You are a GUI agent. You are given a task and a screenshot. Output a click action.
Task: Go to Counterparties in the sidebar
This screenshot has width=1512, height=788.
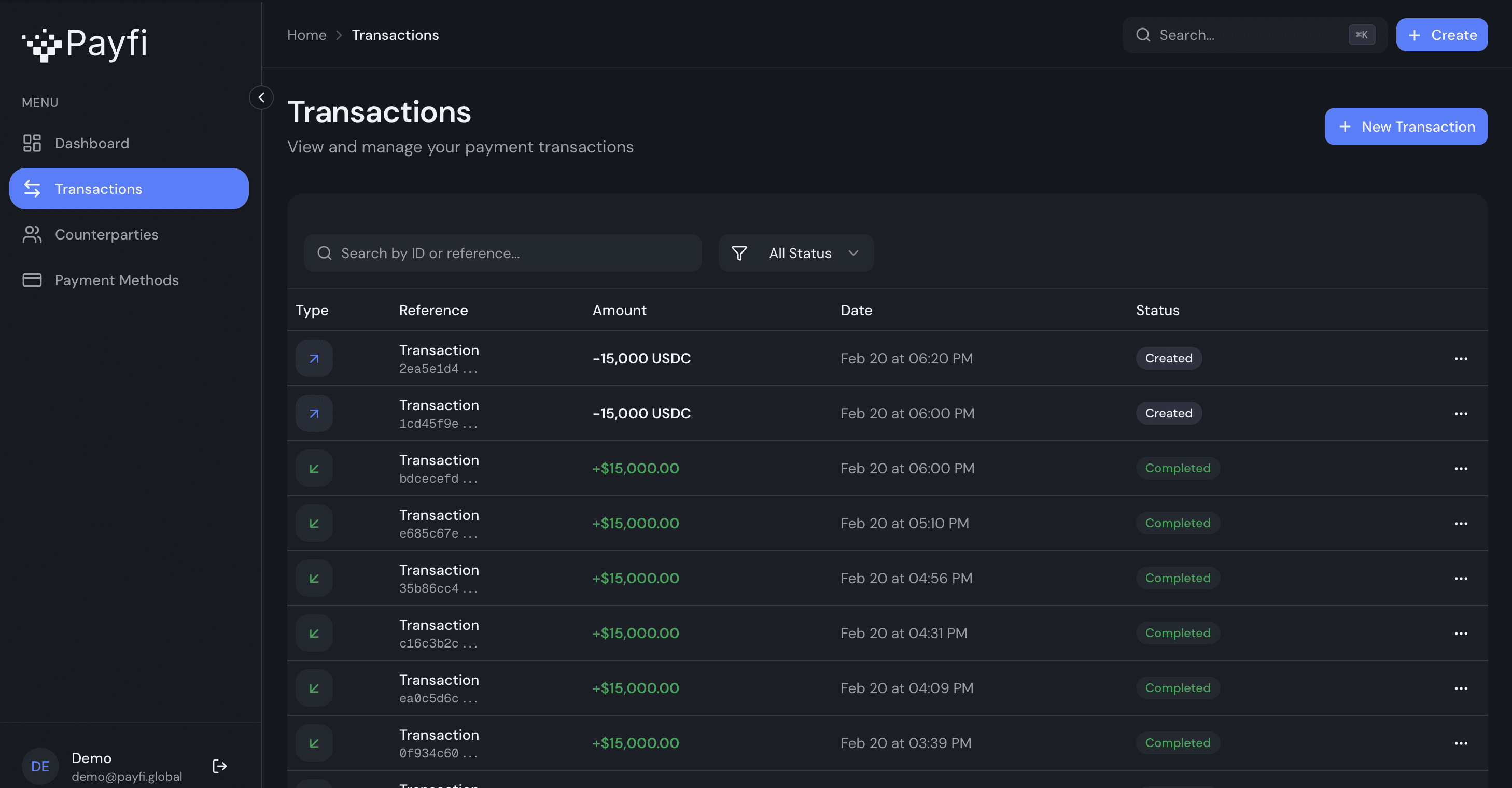coord(106,234)
